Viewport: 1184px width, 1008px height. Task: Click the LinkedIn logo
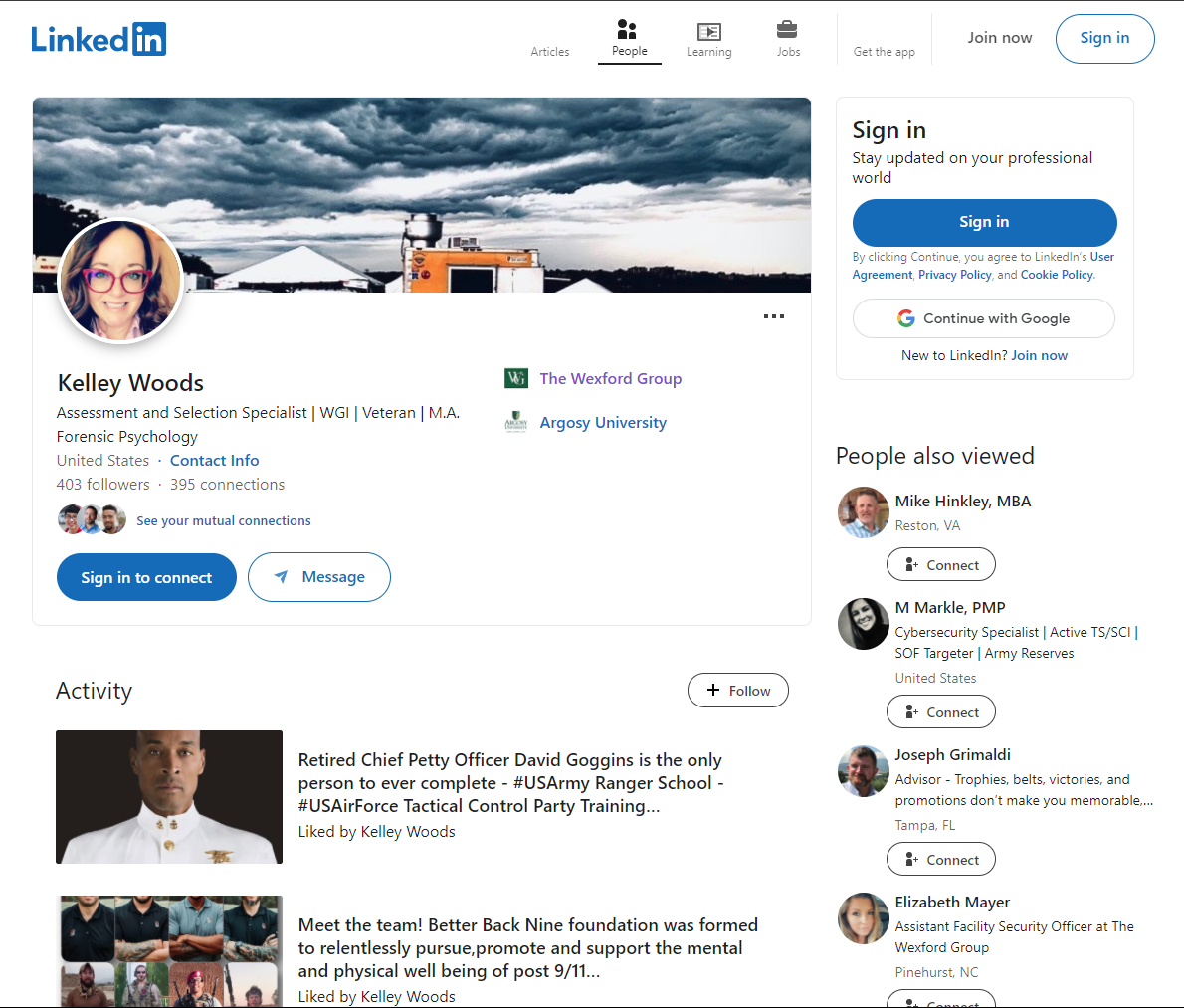pos(99,39)
